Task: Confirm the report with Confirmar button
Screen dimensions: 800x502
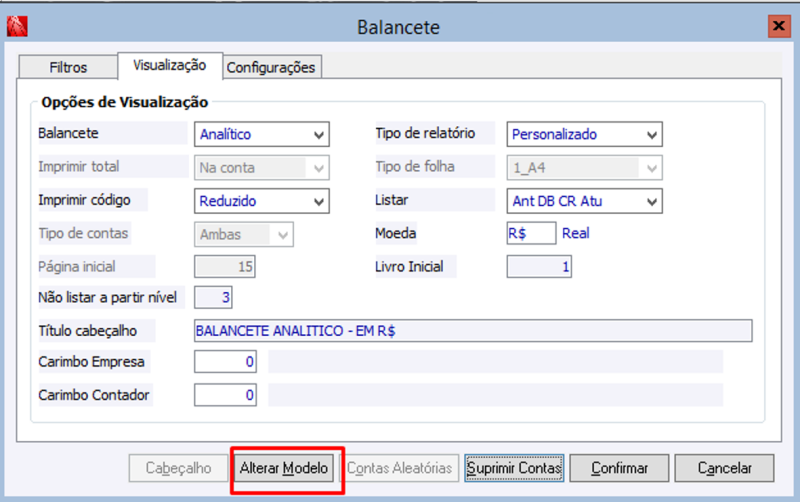Action: tap(619, 468)
